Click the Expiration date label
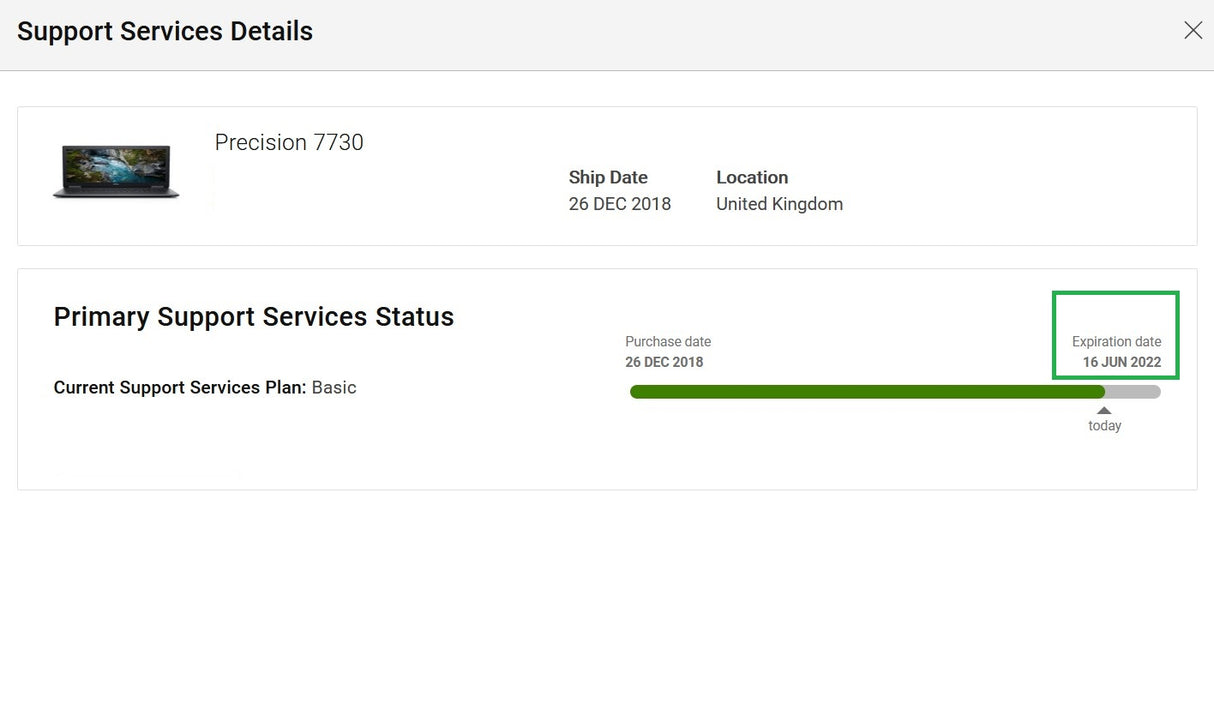This screenshot has width=1214, height=715. pyautogui.click(x=1116, y=342)
